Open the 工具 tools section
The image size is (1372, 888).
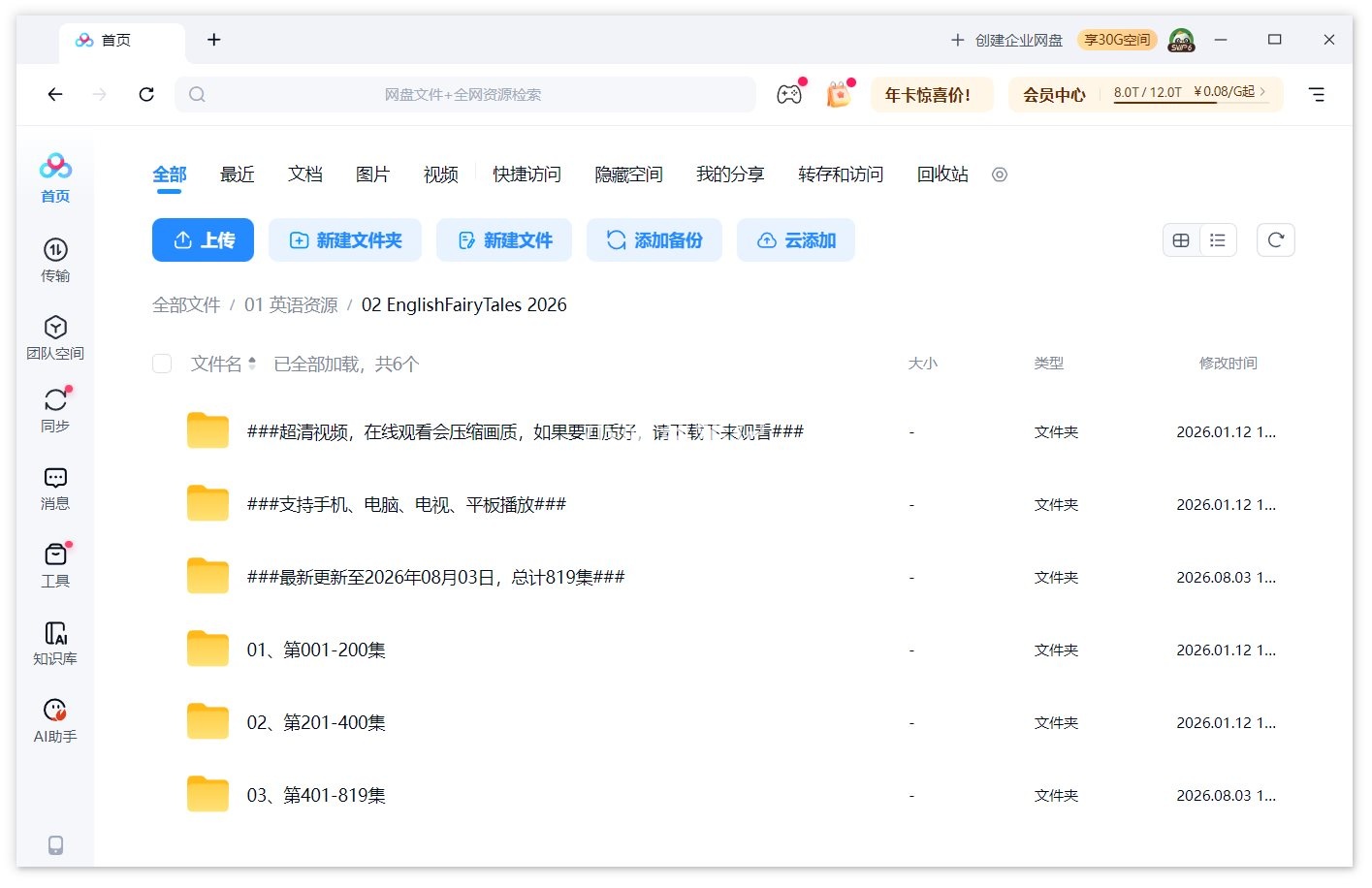(55, 565)
